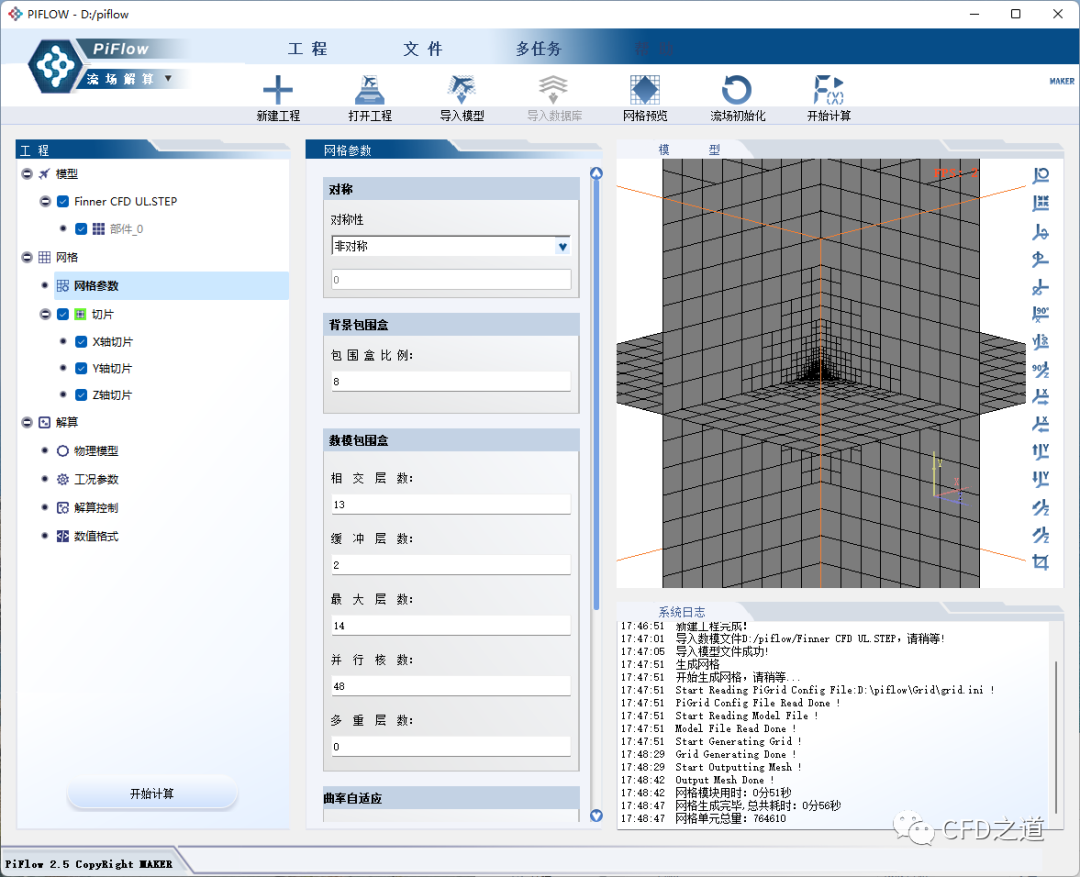Click the 90° rotate view icon
The height and width of the screenshot is (877, 1080).
pyautogui.click(x=1040, y=314)
